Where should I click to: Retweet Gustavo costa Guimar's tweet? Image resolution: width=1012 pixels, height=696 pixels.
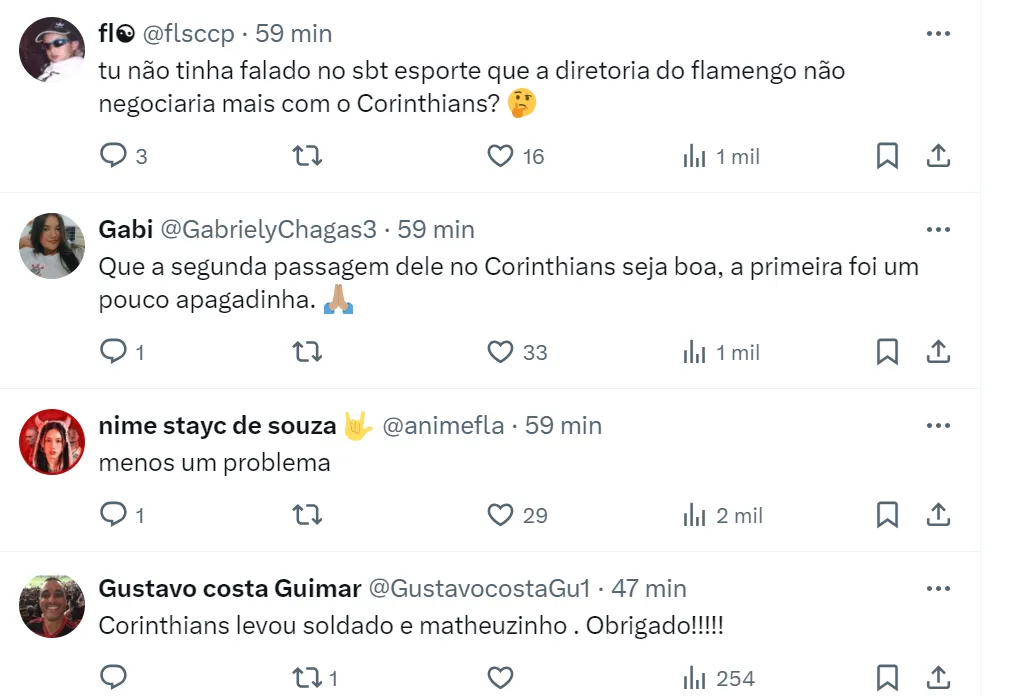[x=306, y=677]
